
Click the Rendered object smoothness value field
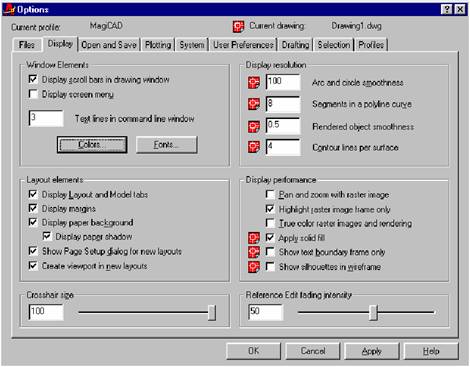tap(283, 126)
